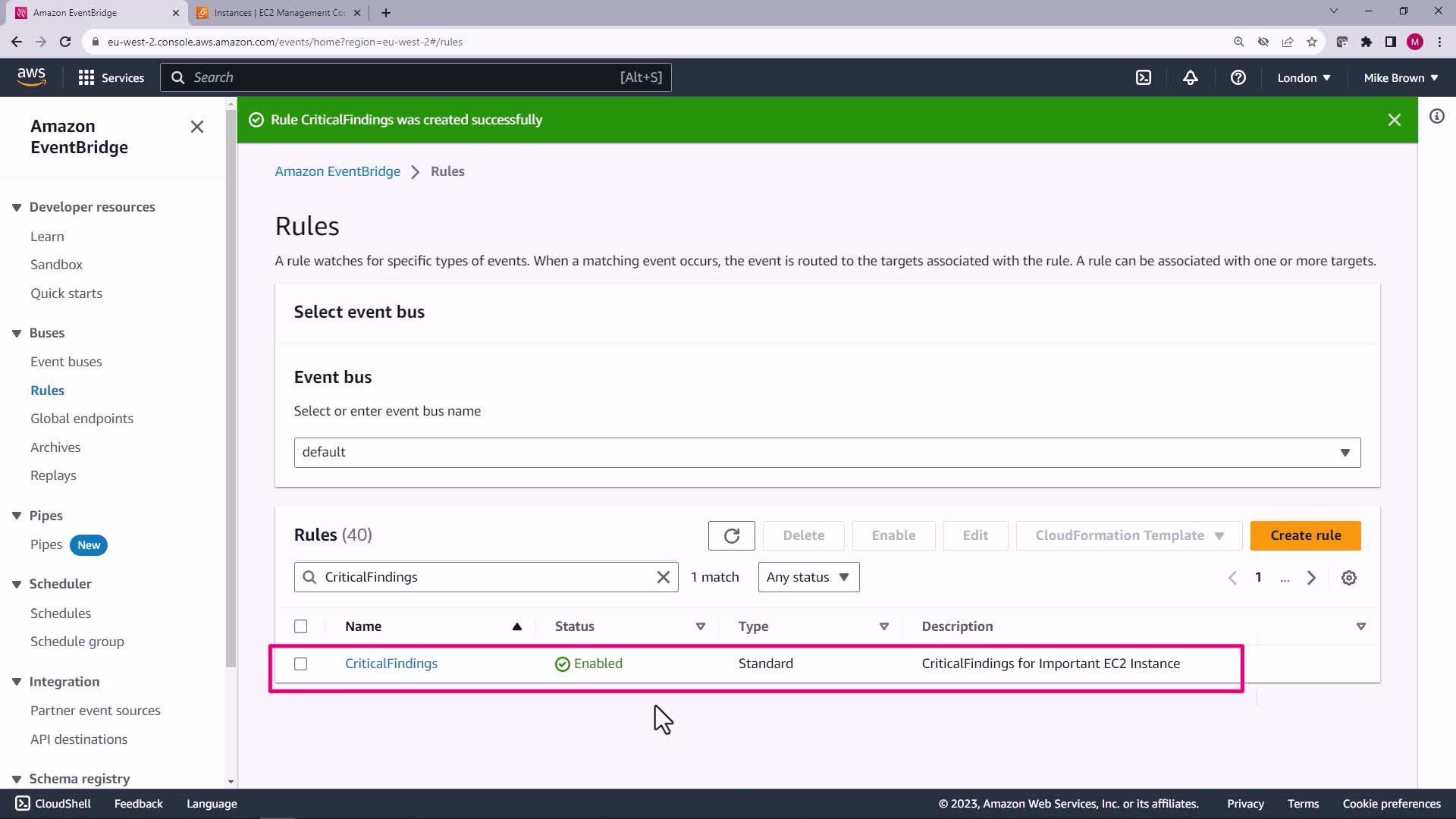Open the notifications bell

1191,77
